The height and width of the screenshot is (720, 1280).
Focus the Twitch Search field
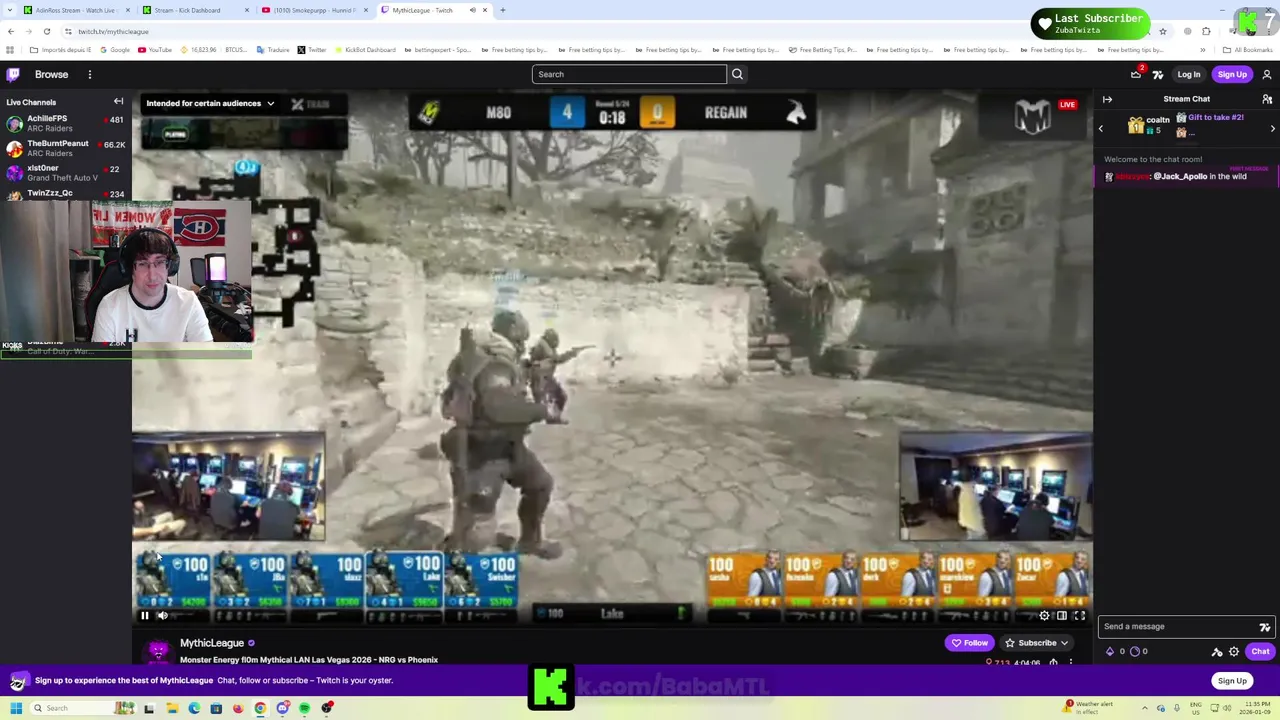coord(629,74)
